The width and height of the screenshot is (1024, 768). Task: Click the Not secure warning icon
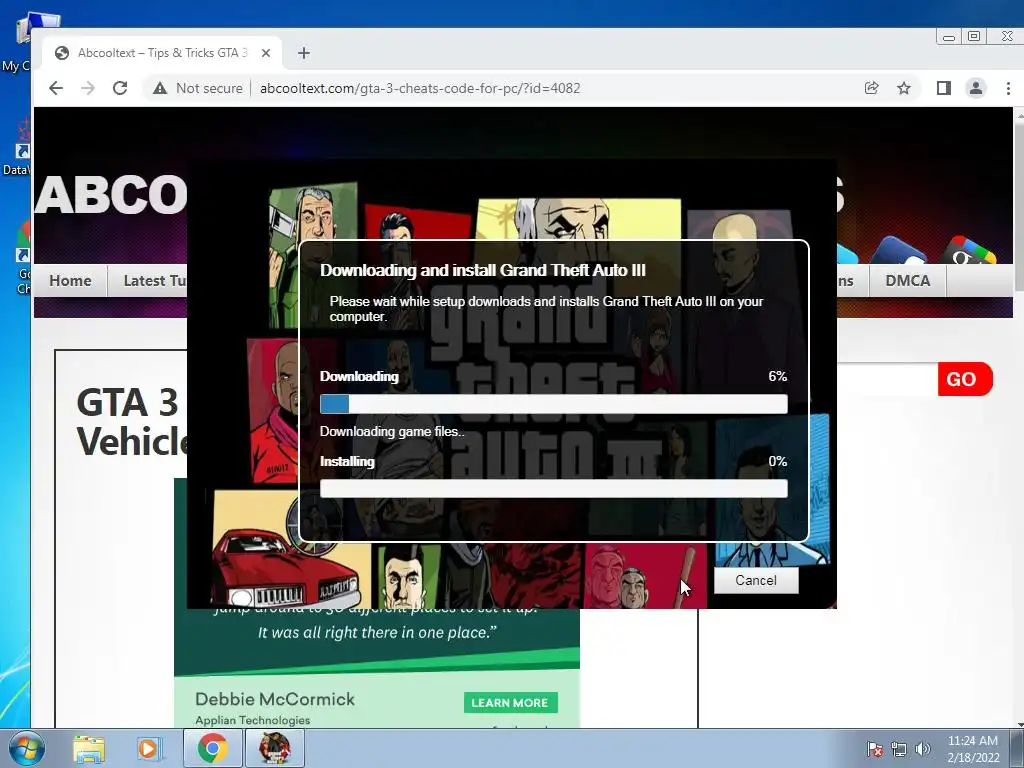point(160,88)
